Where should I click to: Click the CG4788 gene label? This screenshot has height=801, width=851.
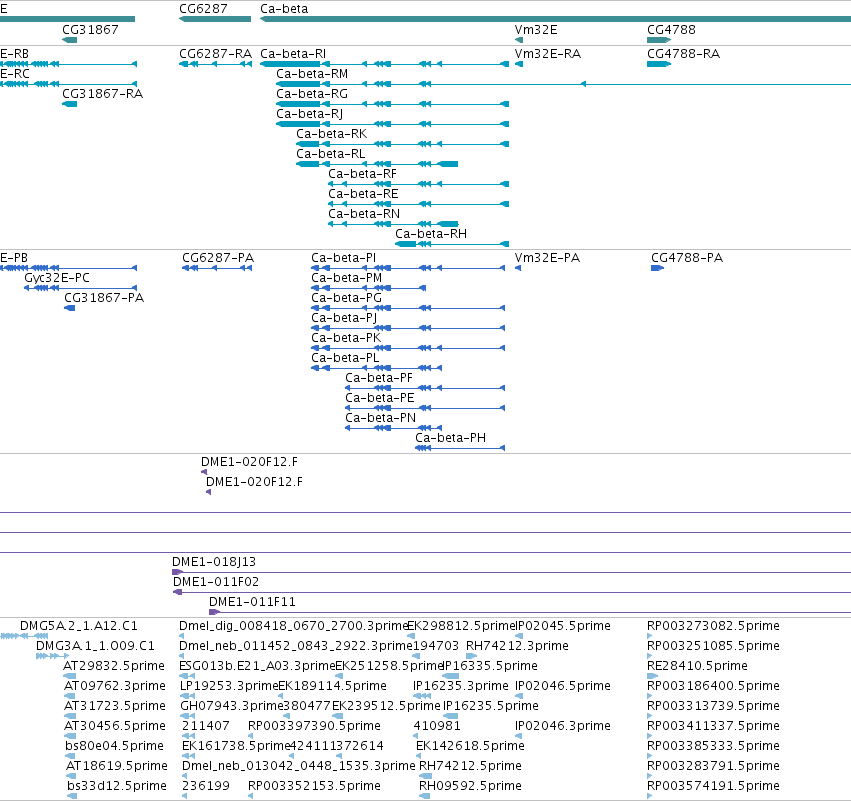671,29
